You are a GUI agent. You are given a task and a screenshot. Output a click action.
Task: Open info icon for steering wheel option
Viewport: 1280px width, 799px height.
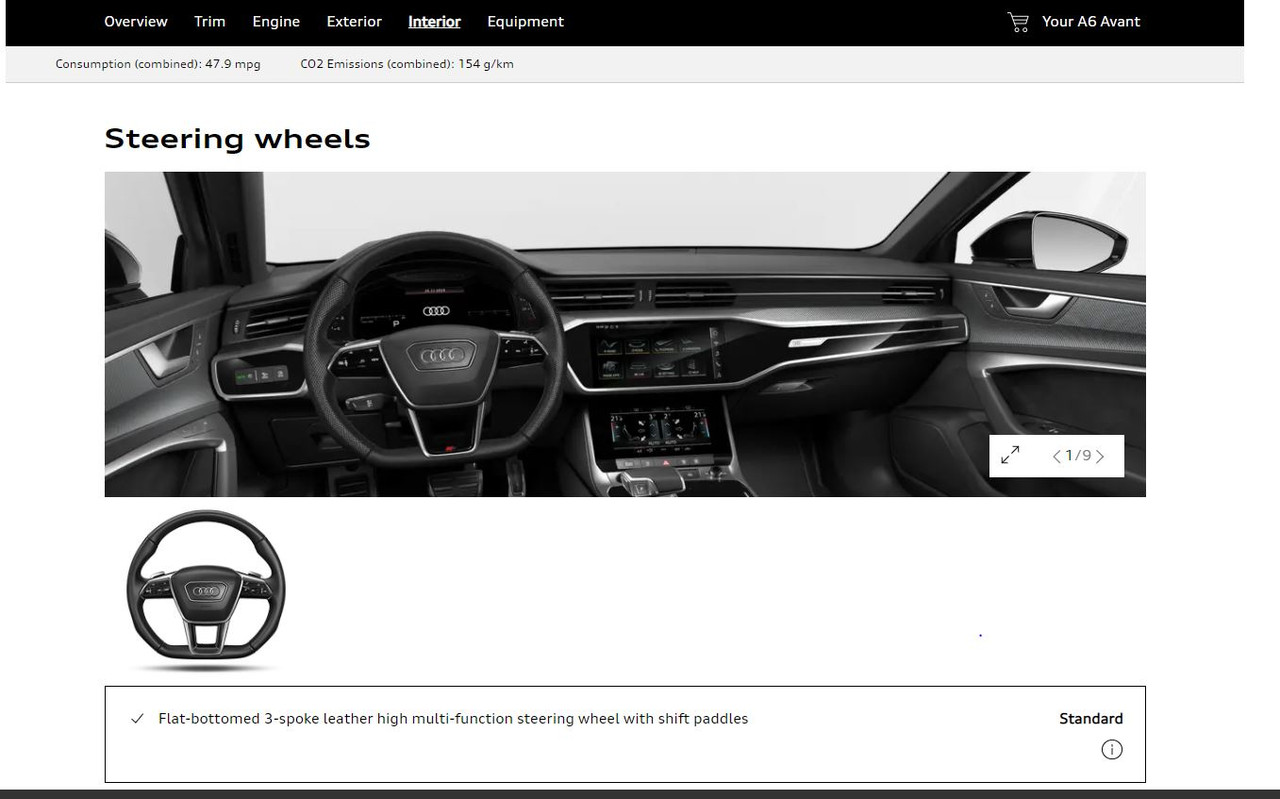(x=1112, y=749)
